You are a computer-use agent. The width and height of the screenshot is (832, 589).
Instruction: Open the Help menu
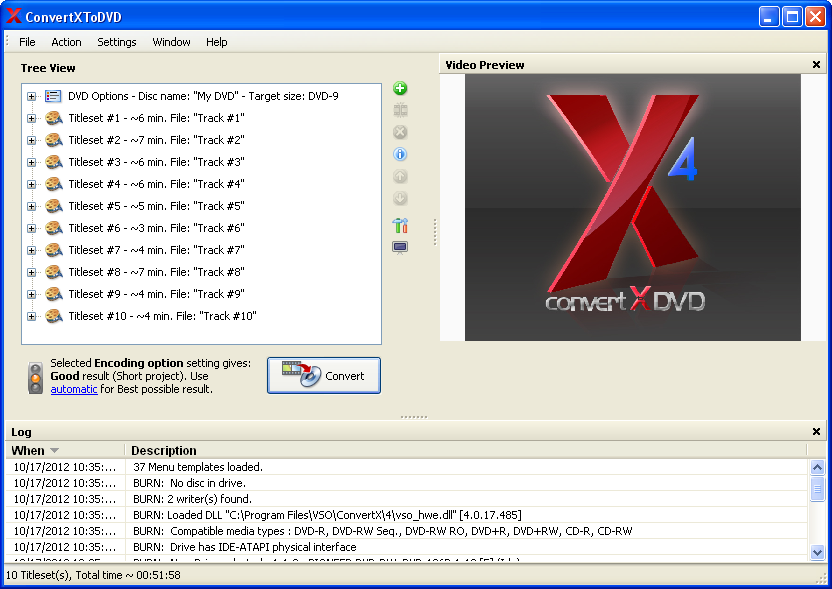216,42
